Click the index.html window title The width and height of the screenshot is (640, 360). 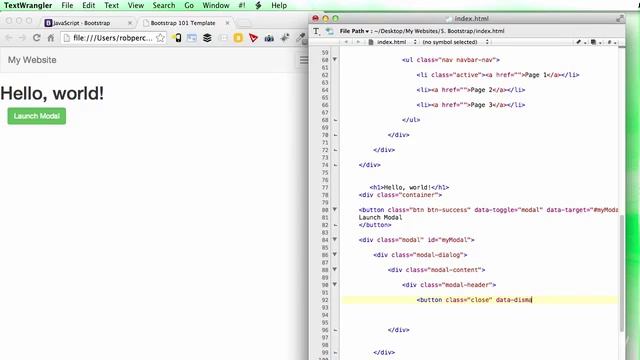471,18
